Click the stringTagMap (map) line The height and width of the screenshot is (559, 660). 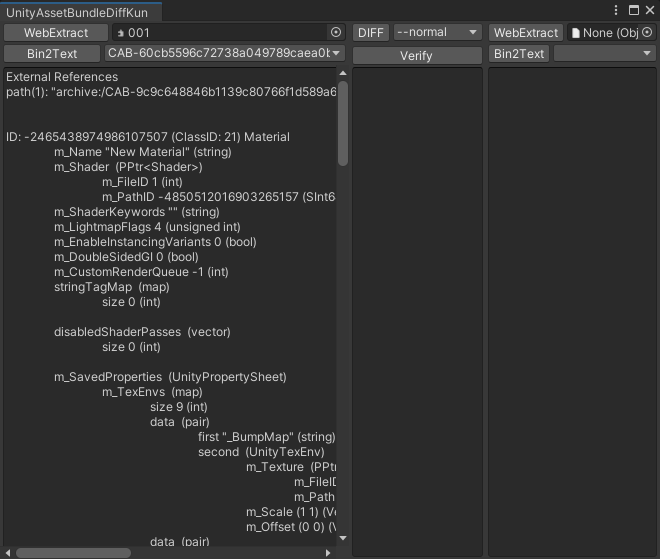click(112, 287)
